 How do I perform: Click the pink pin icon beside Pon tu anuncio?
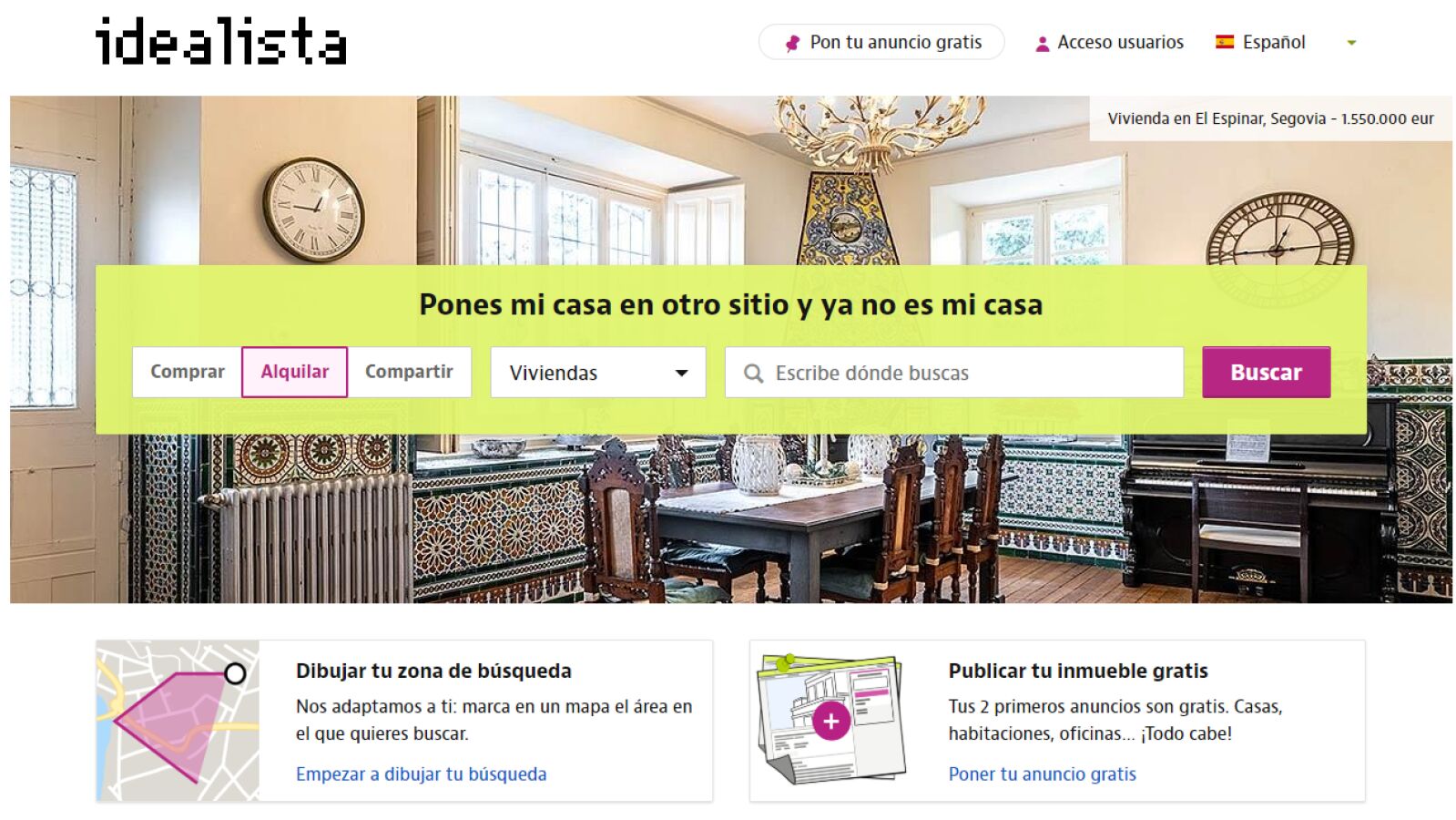click(792, 43)
